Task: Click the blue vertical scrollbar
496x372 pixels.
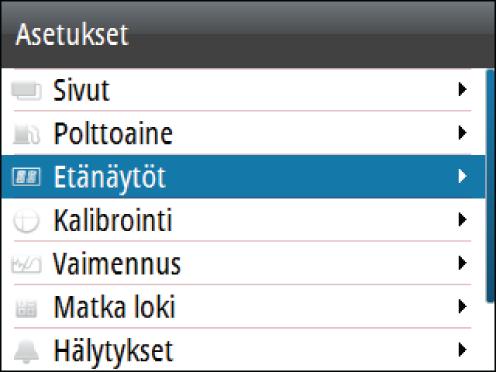Action: 490,186
